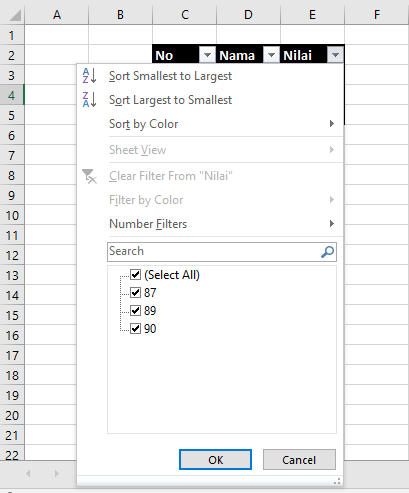Grab the filter menu resize grip
Image resolution: width=409 pixels, height=493 pixels.
click(337, 481)
